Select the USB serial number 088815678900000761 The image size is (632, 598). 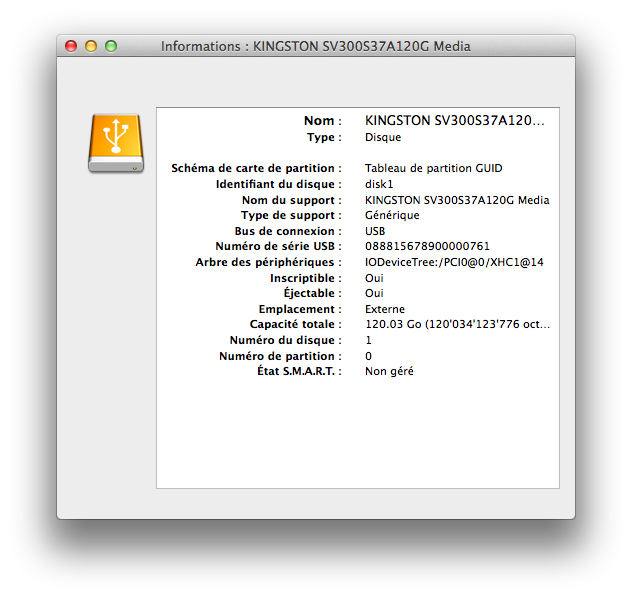click(427, 246)
